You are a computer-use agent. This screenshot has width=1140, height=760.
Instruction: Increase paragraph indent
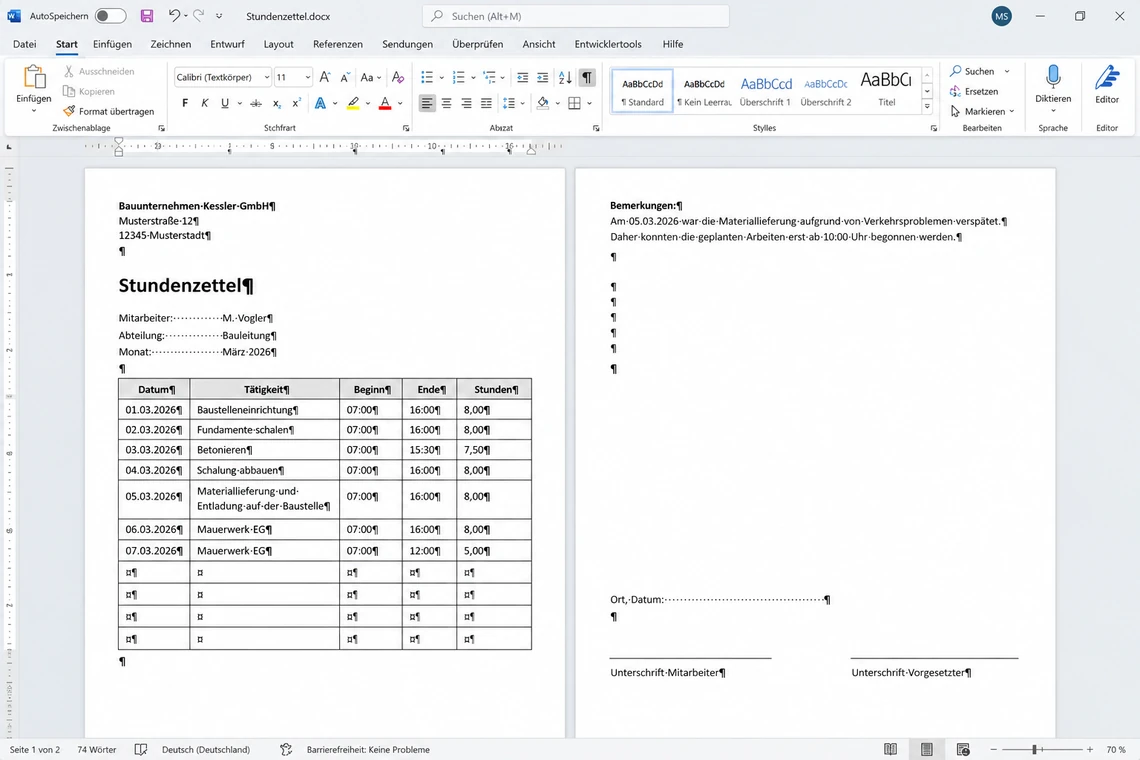pos(542,77)
